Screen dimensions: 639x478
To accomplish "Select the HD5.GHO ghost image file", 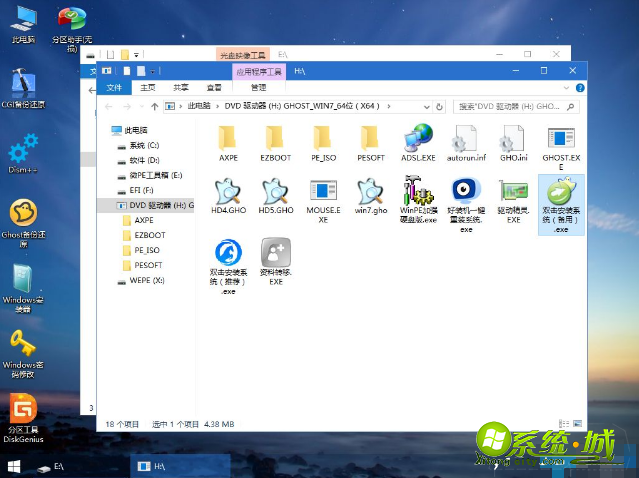I will click(276, 196).
